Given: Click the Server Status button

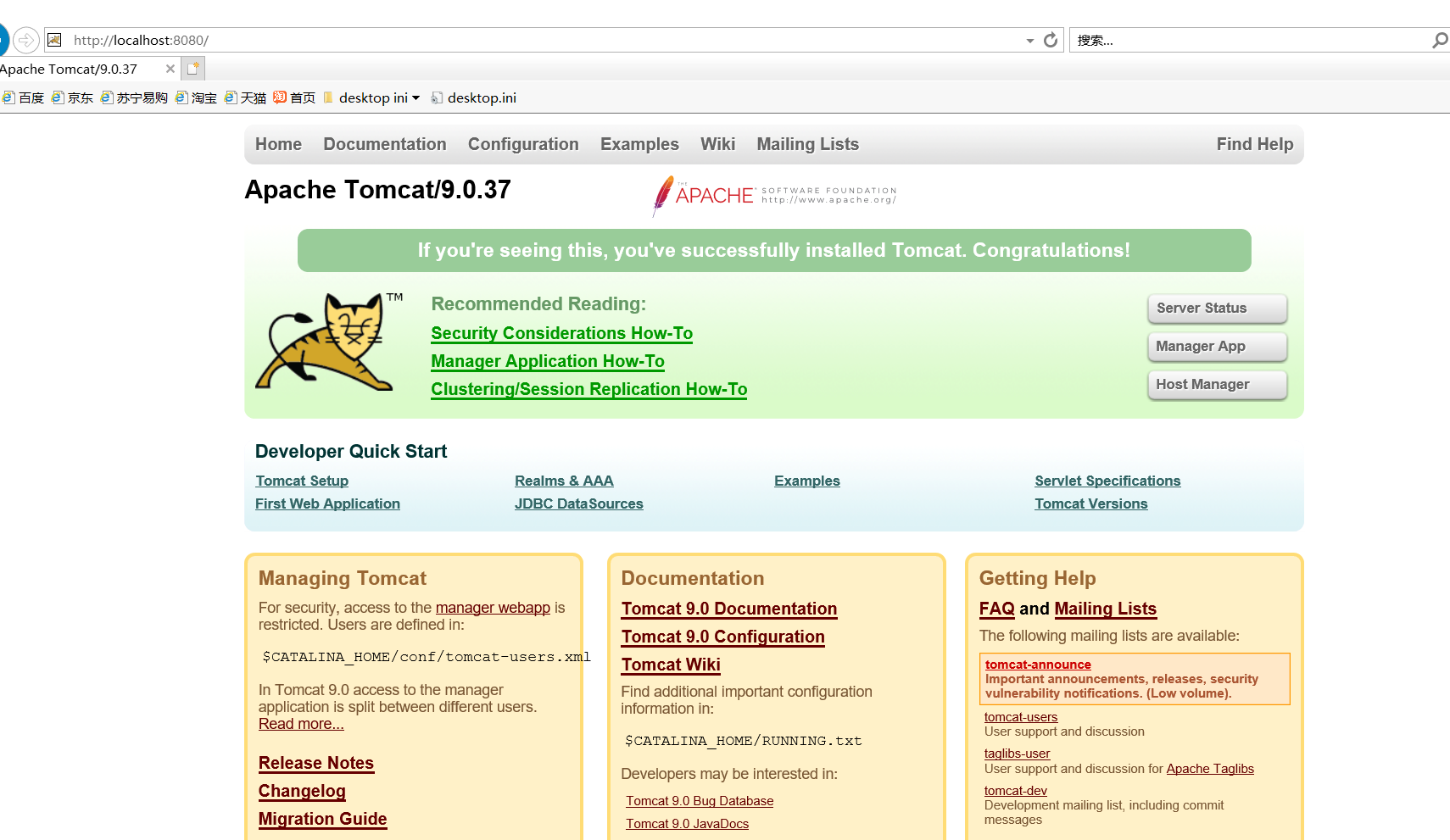Looking at the screenshot, I should point(1218,309).
